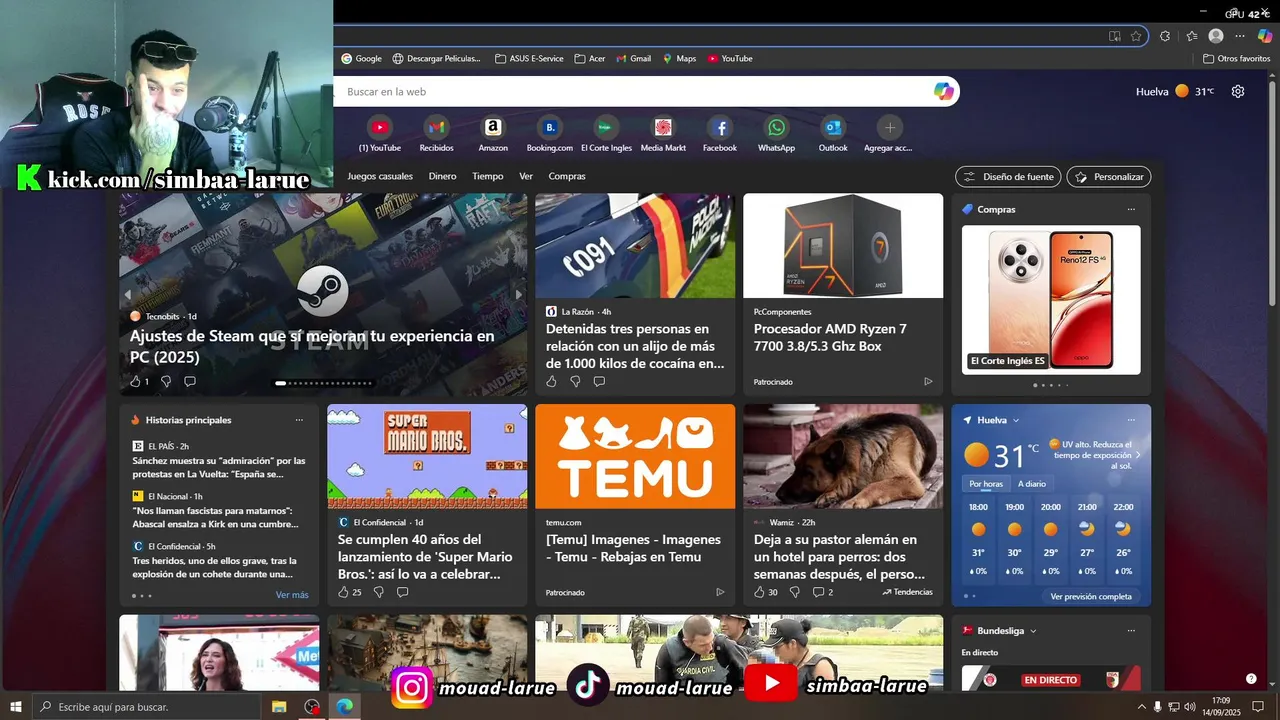This screenshot has width=1280, height=720.
Task: Click the Personalizar button
Action: [1109, 177]
